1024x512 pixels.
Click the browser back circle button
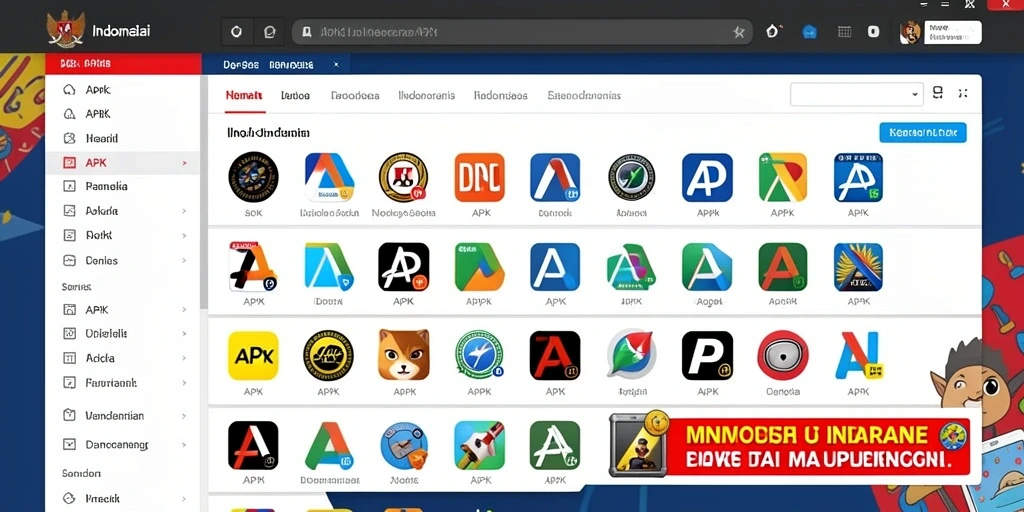point(236,32)
